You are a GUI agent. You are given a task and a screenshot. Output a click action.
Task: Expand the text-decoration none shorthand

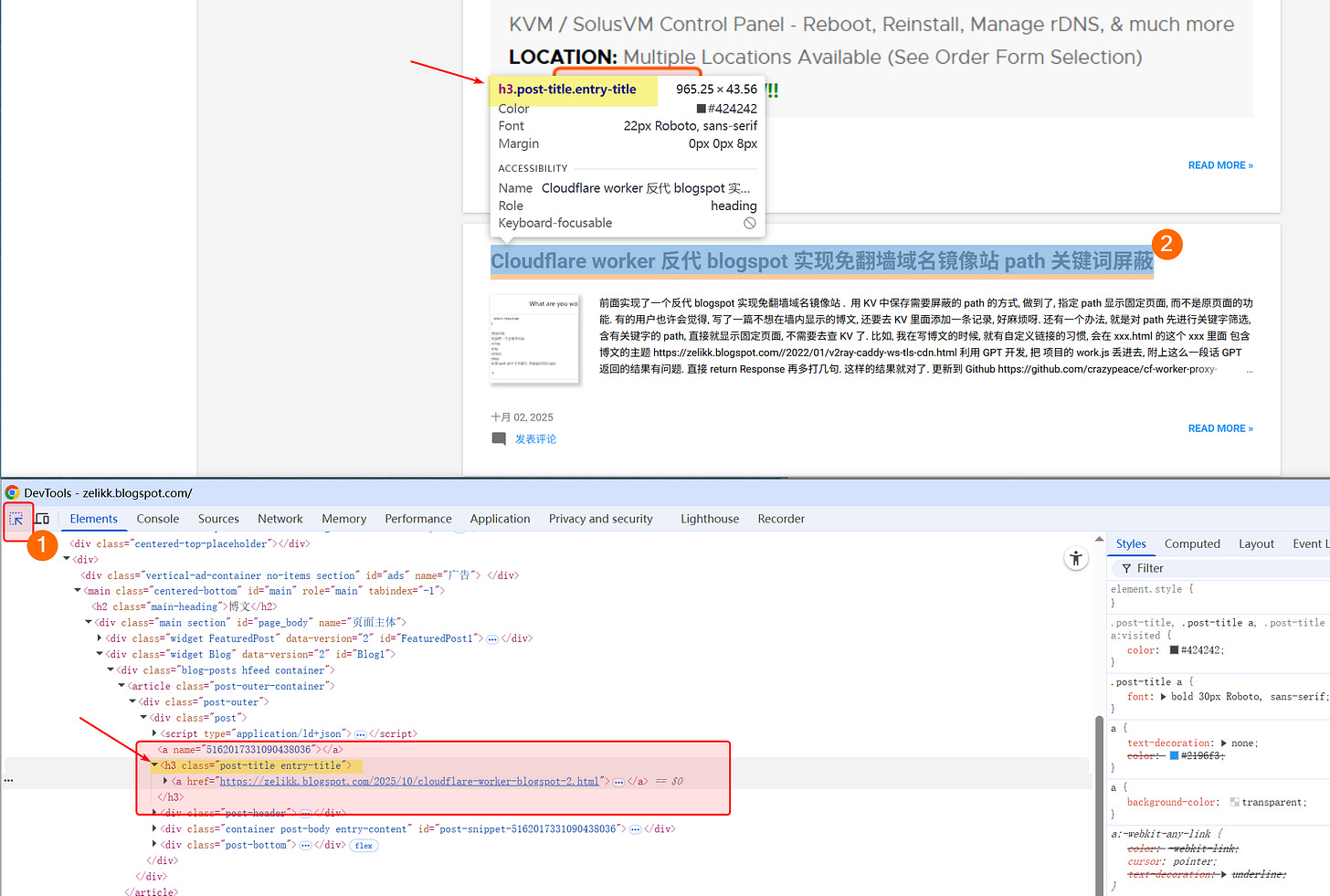pos(1224,743)
